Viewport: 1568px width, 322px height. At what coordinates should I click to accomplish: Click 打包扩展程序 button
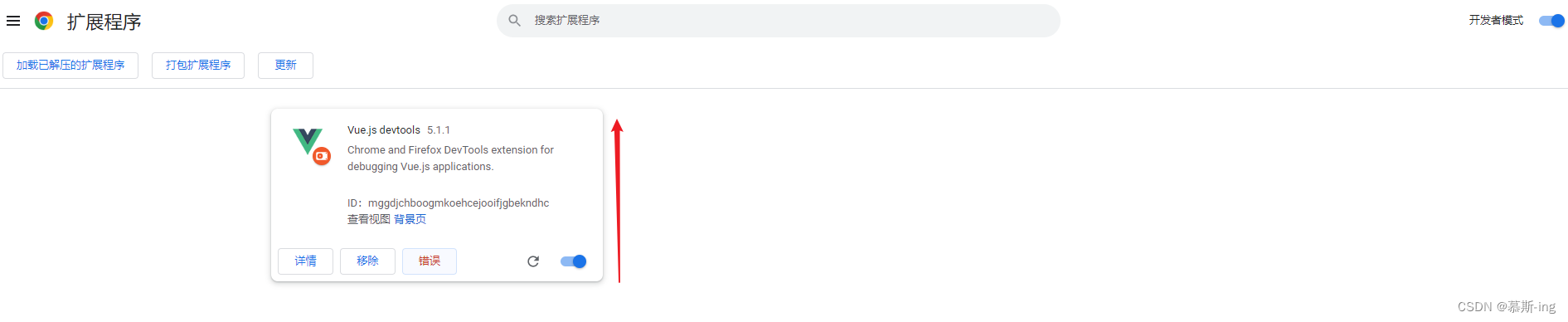(x=198, y=66)
